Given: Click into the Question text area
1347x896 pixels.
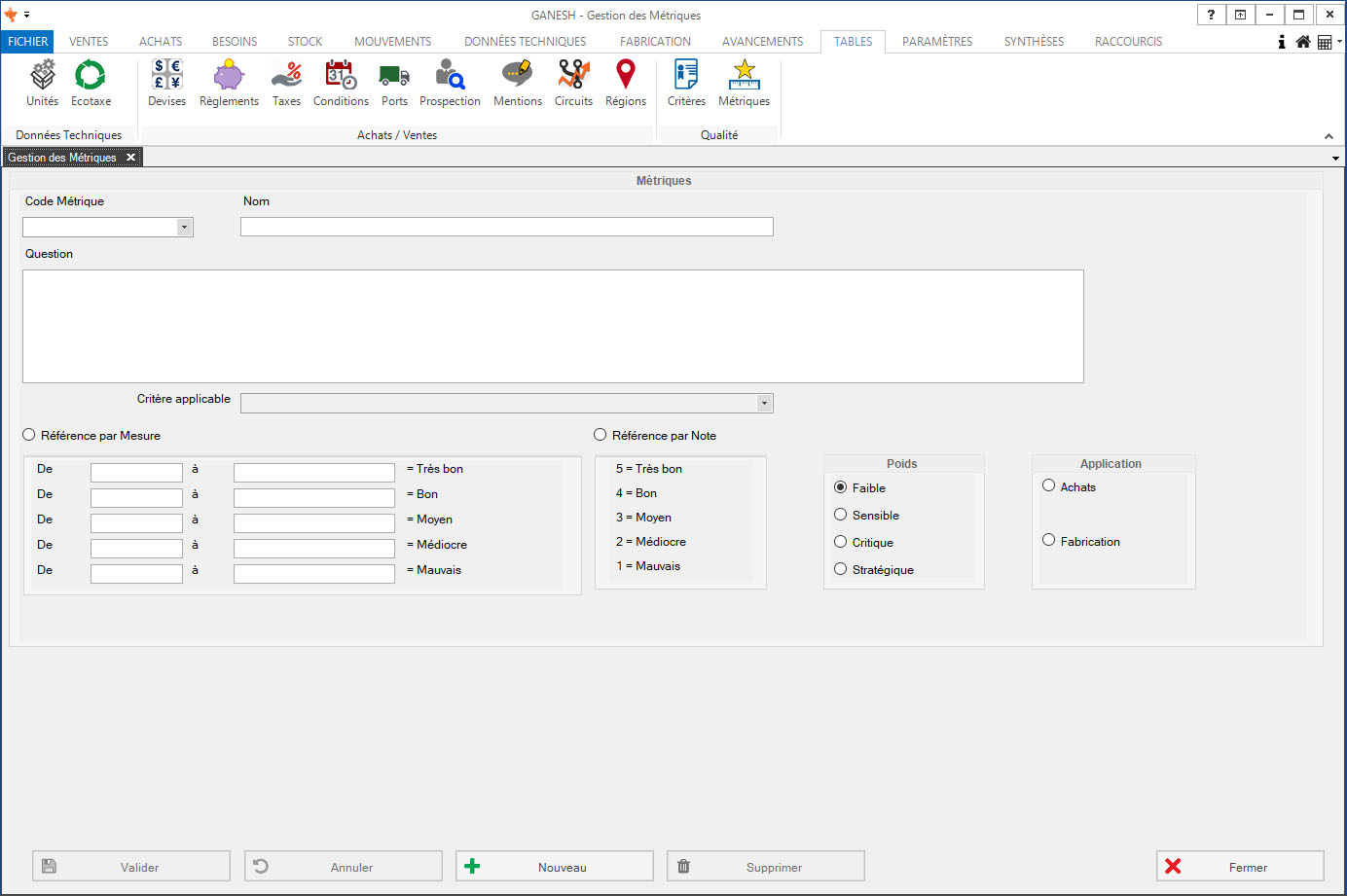Looking at the screenshot, I should click(x=553, y=326).
